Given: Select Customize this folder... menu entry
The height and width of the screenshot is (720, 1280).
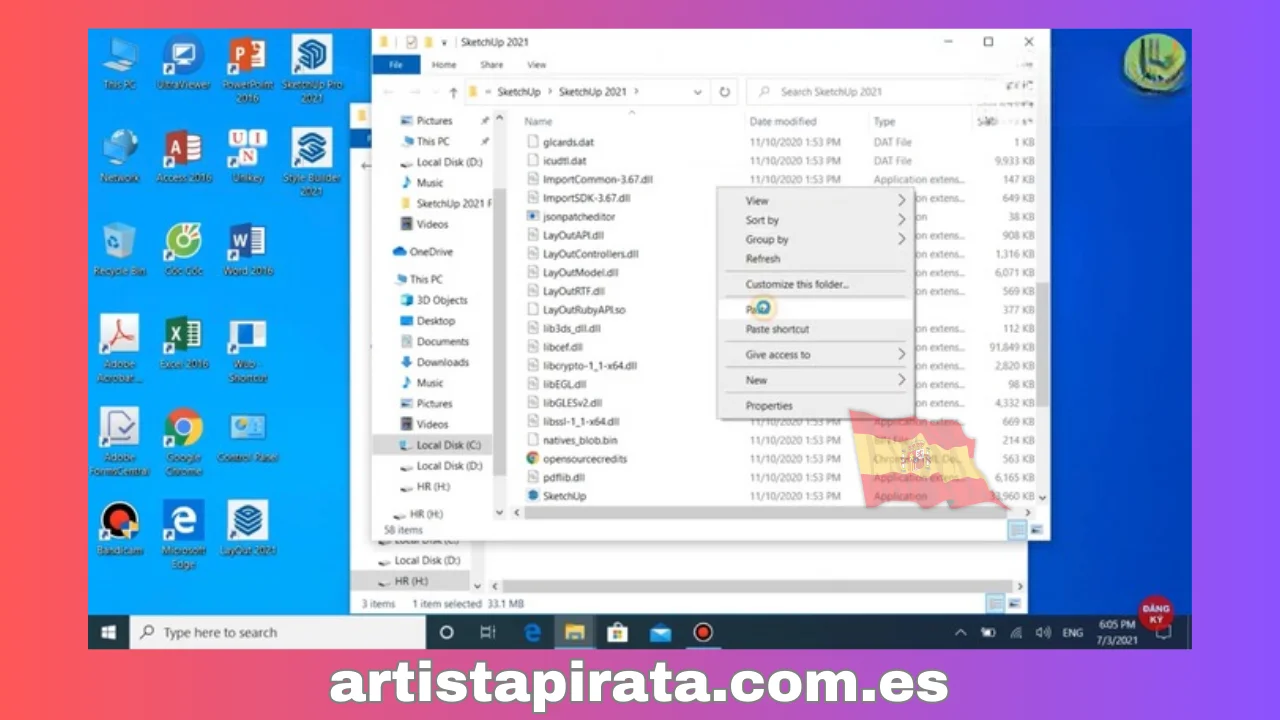Looking at the screenshot, I should [815, 284].
